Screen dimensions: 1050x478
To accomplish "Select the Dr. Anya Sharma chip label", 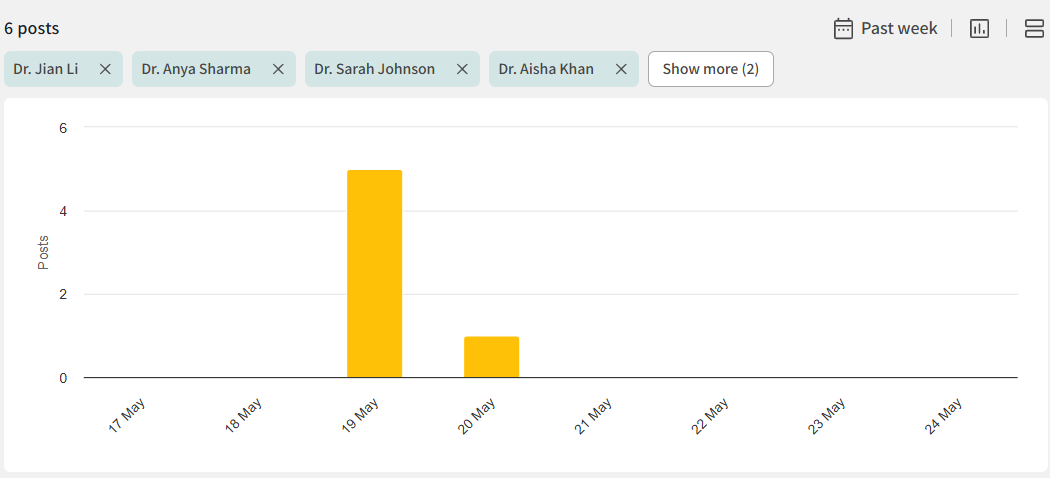I will (196, 69).
